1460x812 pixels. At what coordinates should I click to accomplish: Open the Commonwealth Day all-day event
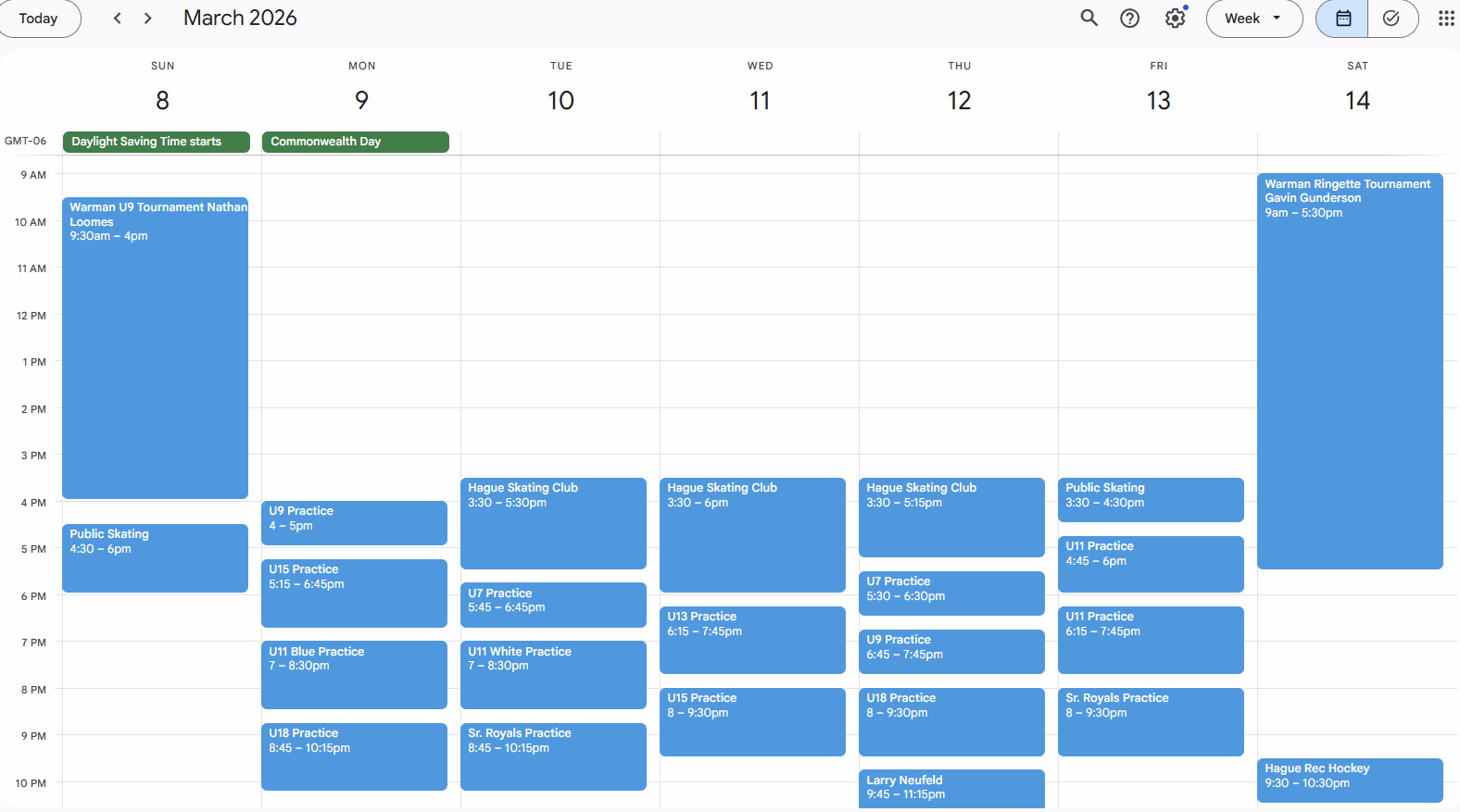[x=355, y=142]
